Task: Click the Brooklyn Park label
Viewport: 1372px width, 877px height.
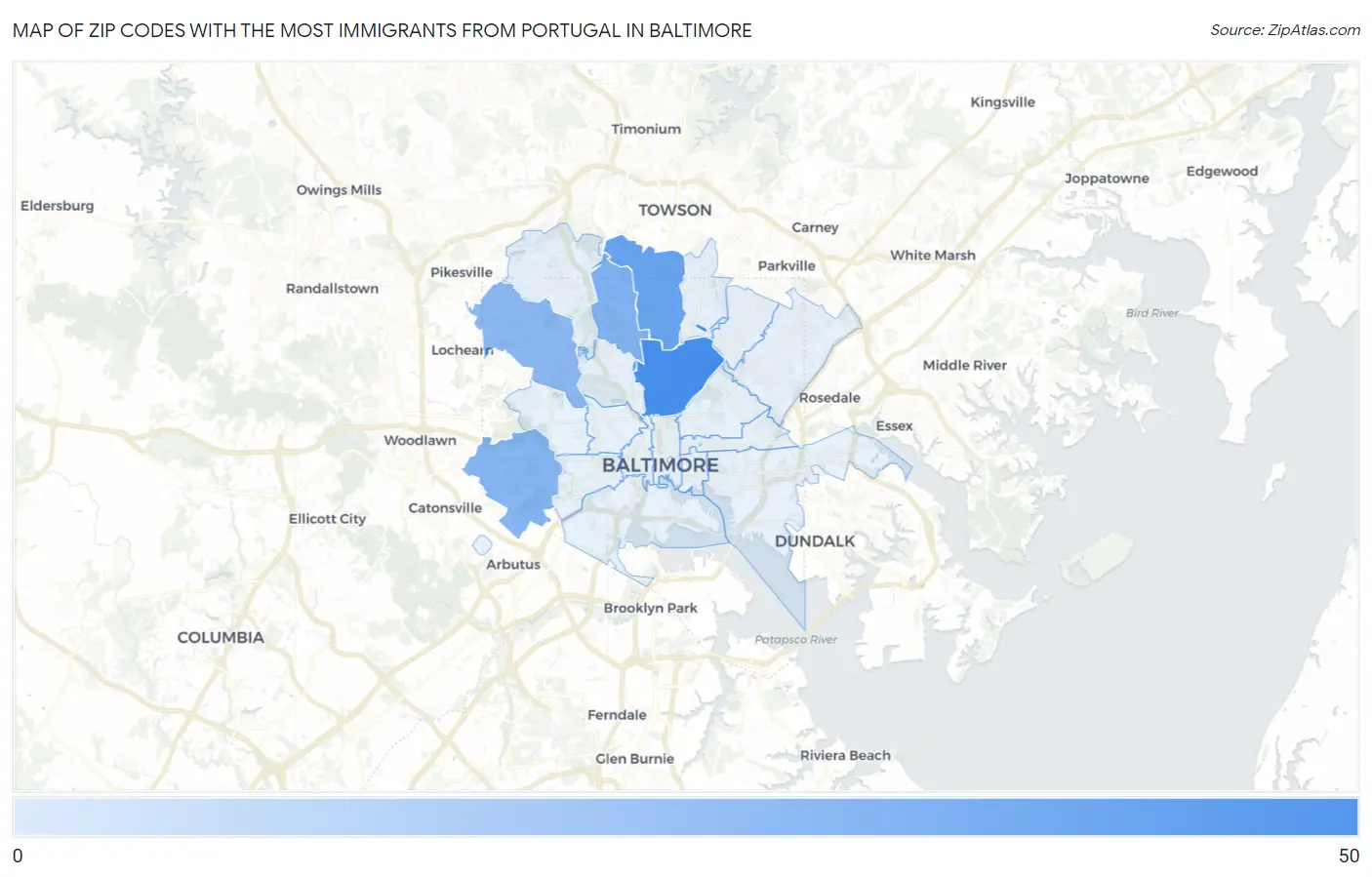Action: point(651,609)
